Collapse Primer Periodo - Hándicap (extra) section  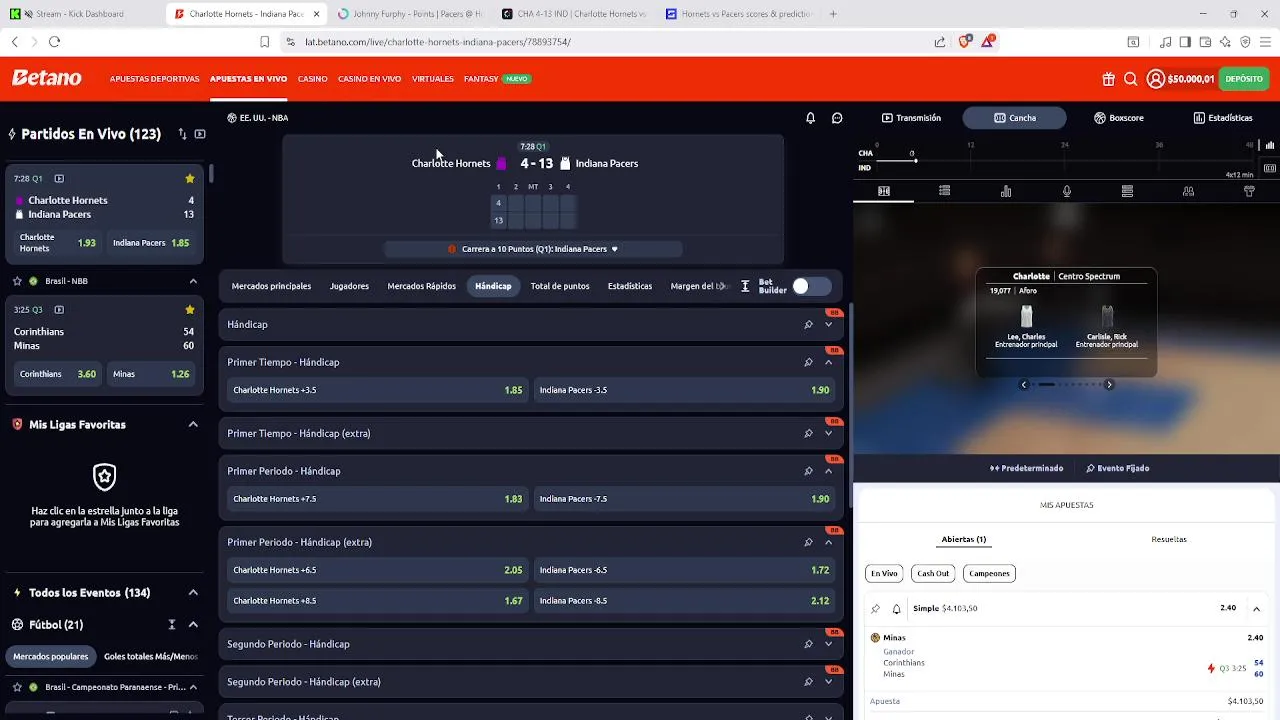828,542
